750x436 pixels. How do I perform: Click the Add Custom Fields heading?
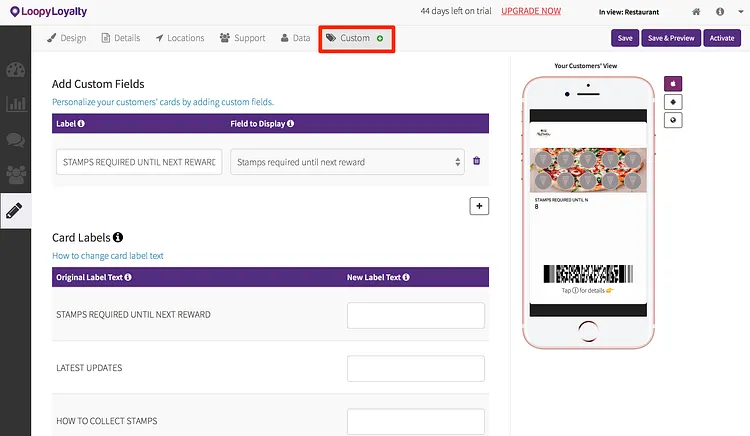tap(98, 84)
